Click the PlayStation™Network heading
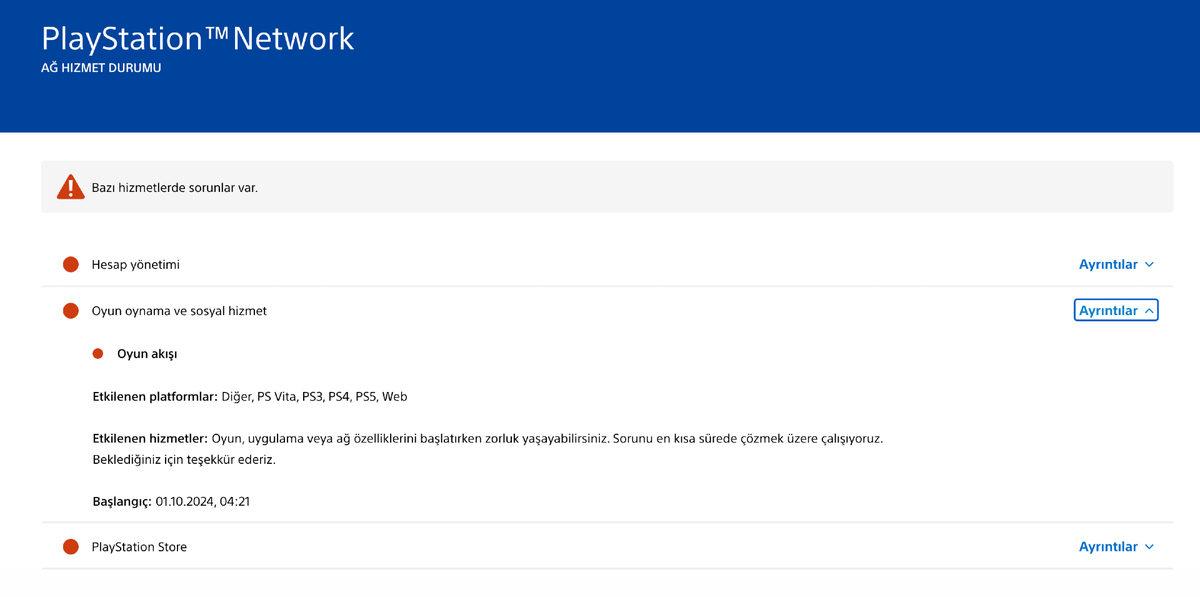 197,38
